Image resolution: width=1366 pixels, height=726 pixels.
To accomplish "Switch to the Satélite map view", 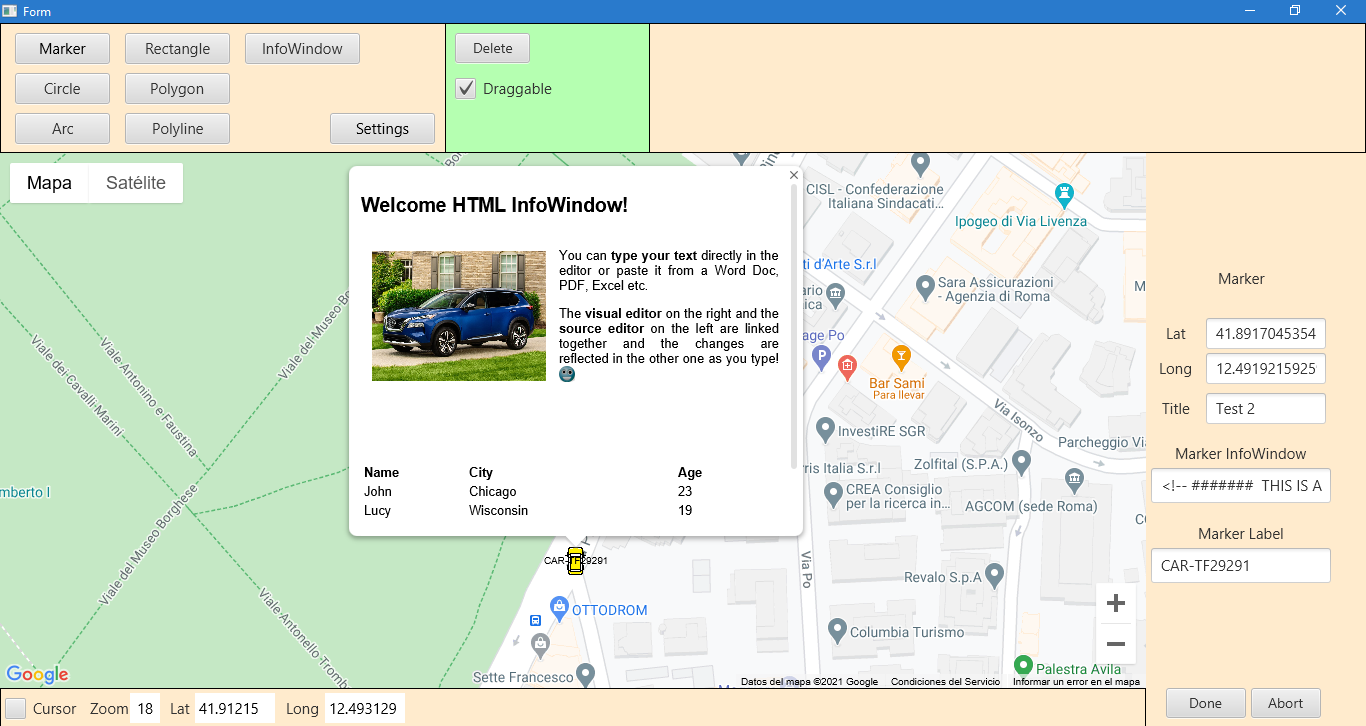I will [136, 183].
